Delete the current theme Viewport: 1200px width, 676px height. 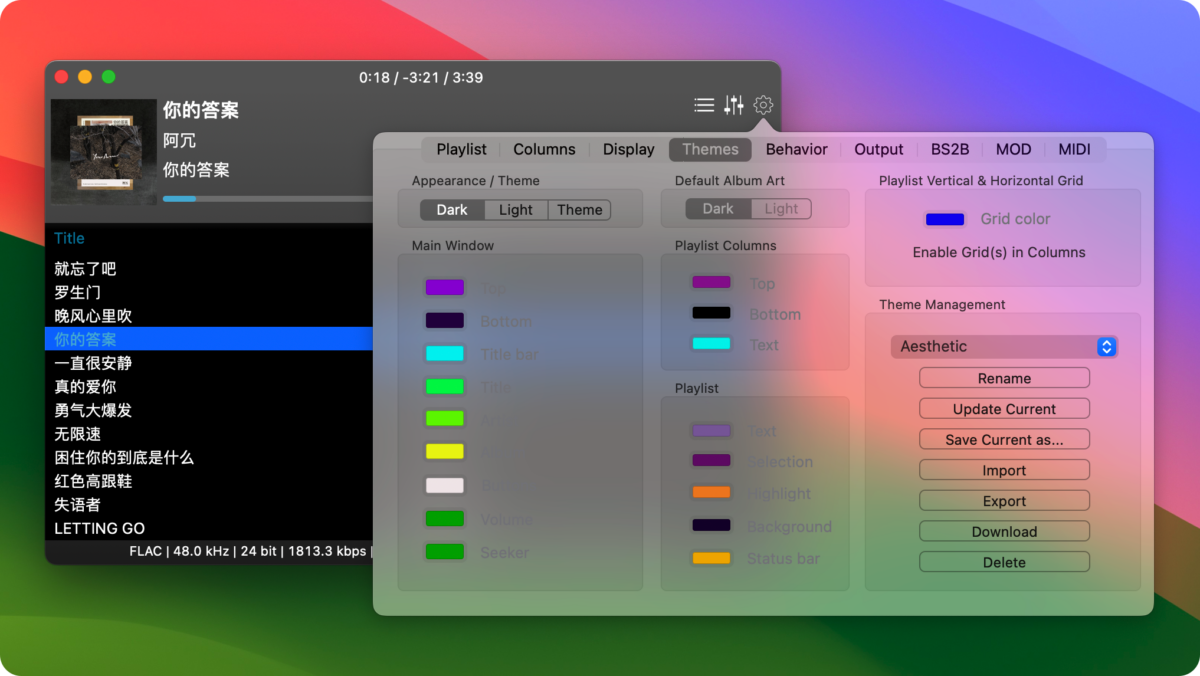point(1004,563)
